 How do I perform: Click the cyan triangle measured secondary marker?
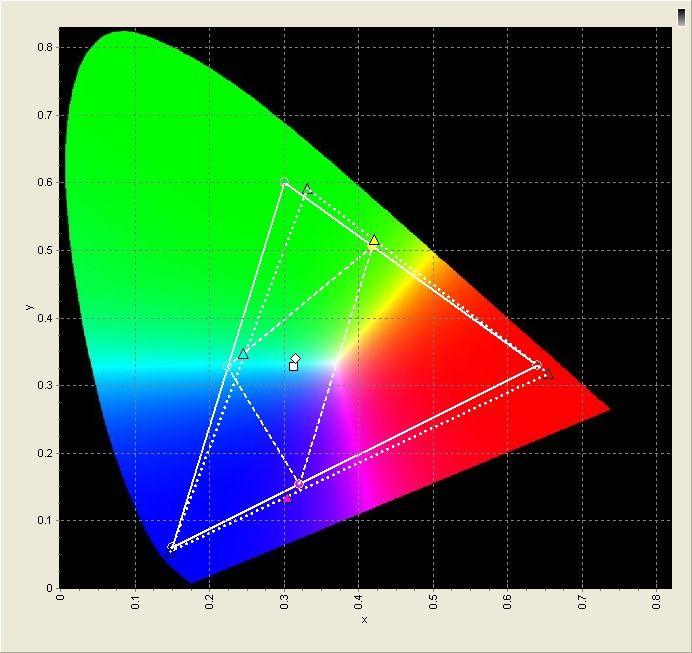pyautogui.click(x=243, y=354)
